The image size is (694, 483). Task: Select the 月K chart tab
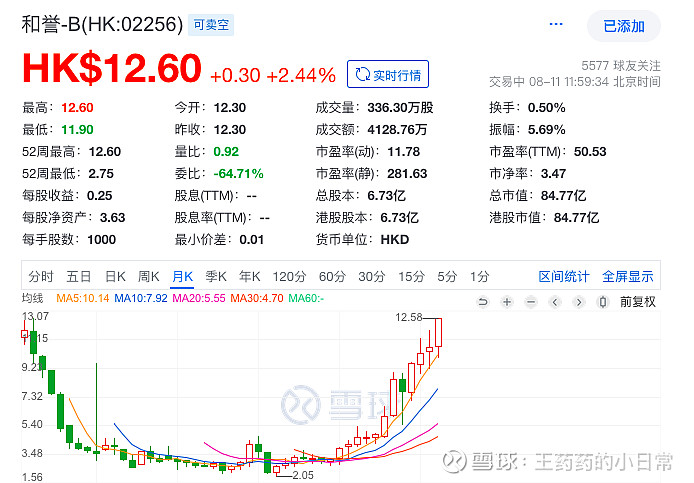tap(182, 277)
